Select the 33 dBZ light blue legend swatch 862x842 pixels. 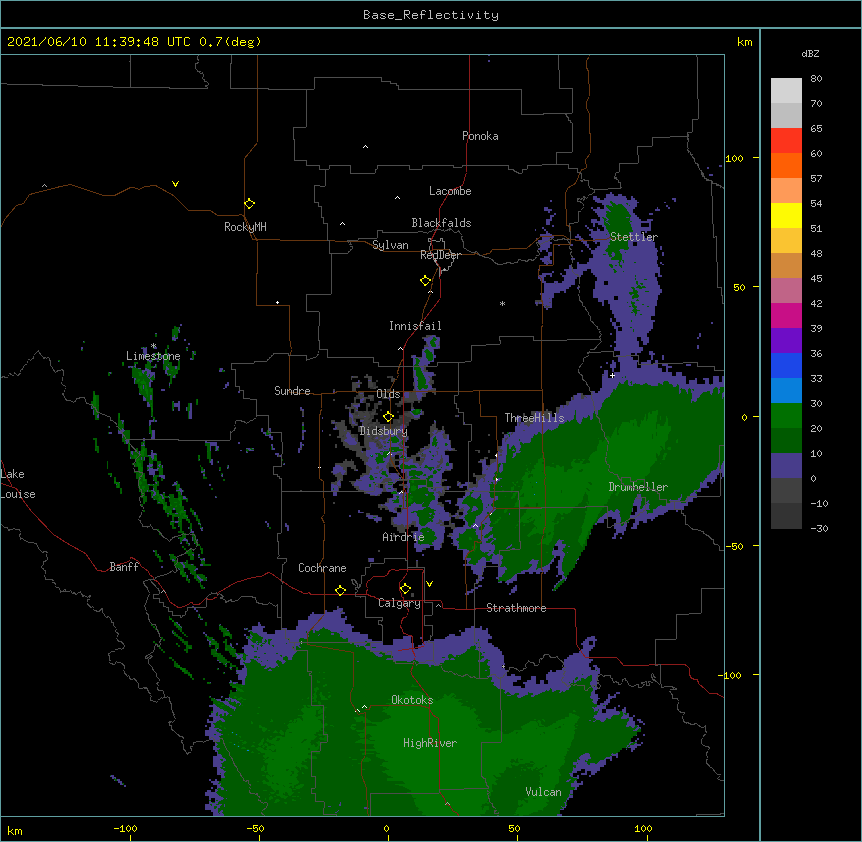[x=786, y=390]
